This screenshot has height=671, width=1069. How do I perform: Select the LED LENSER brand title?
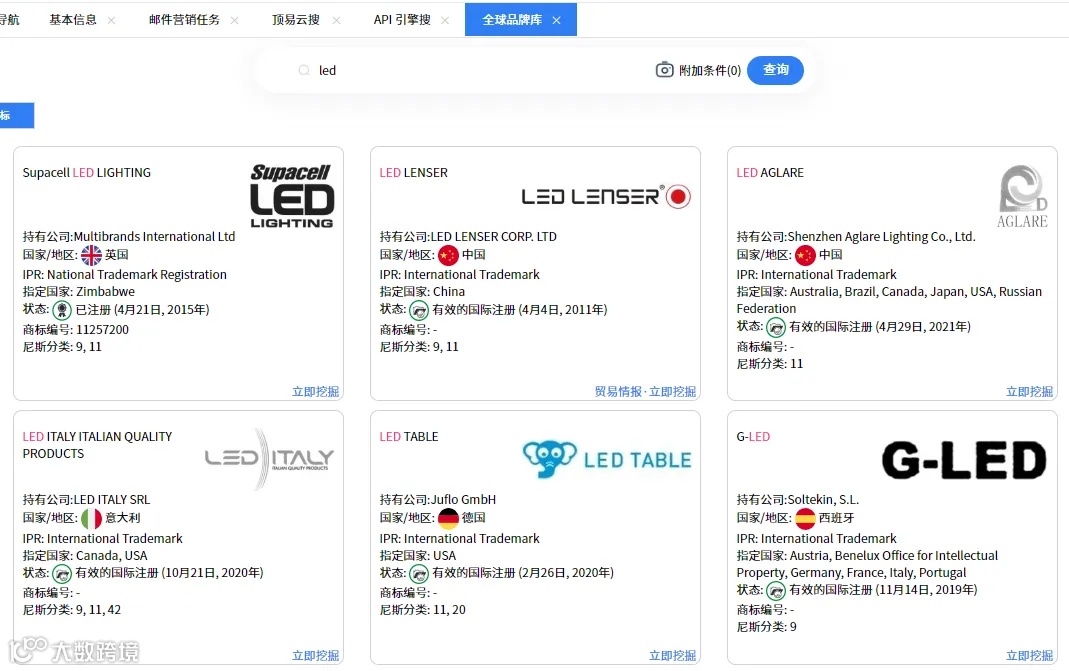pos(413,173)
